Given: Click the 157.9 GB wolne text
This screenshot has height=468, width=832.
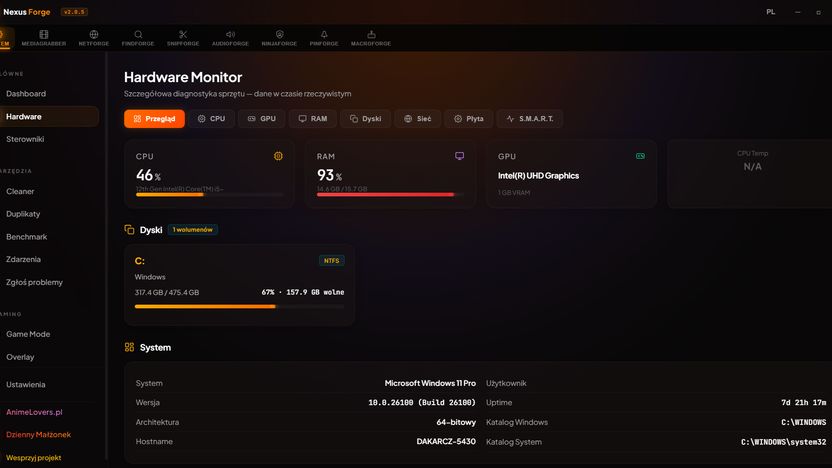Looking at the screenshot, I should 315,292.
